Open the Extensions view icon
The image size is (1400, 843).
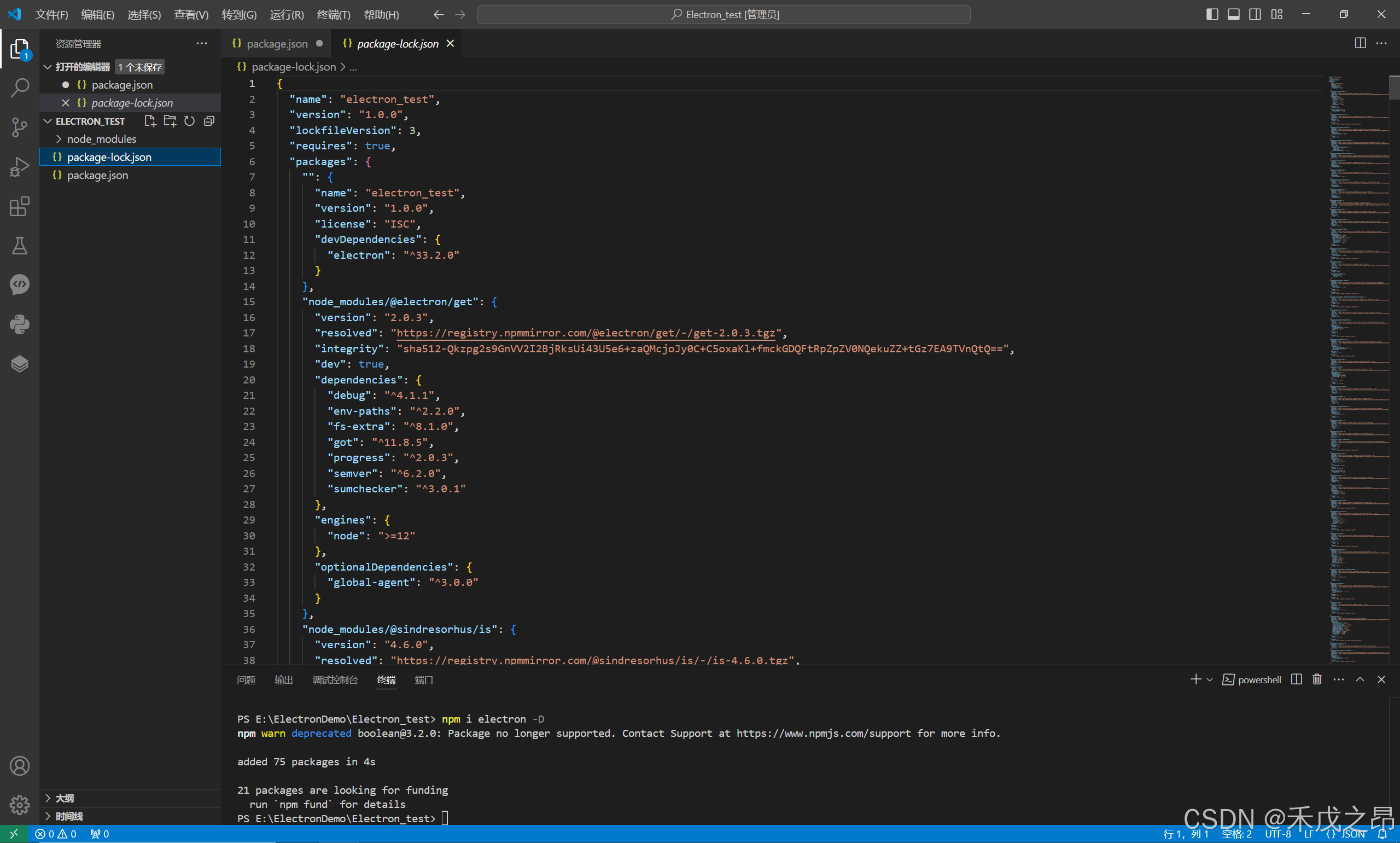[19, 206]
